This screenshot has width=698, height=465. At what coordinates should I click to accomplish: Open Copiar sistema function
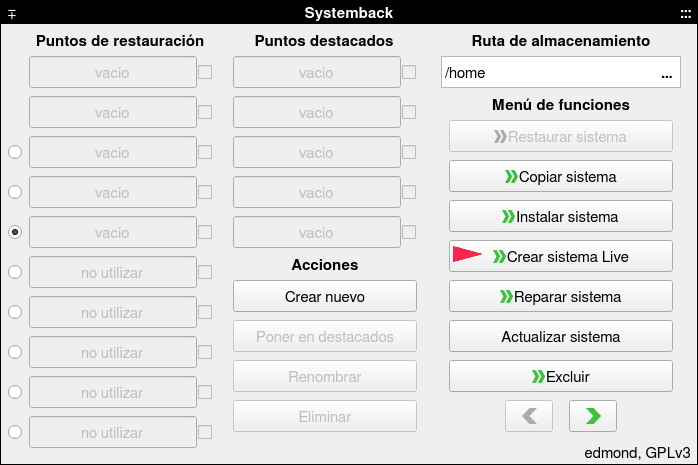(x=561, y=176)
